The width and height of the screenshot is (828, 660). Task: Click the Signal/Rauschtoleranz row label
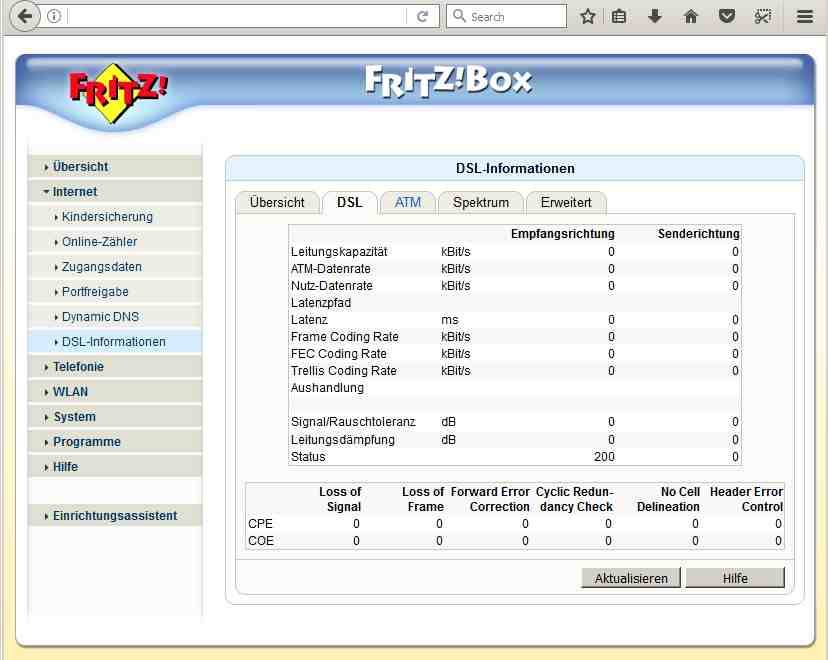(x=353, y=422)
